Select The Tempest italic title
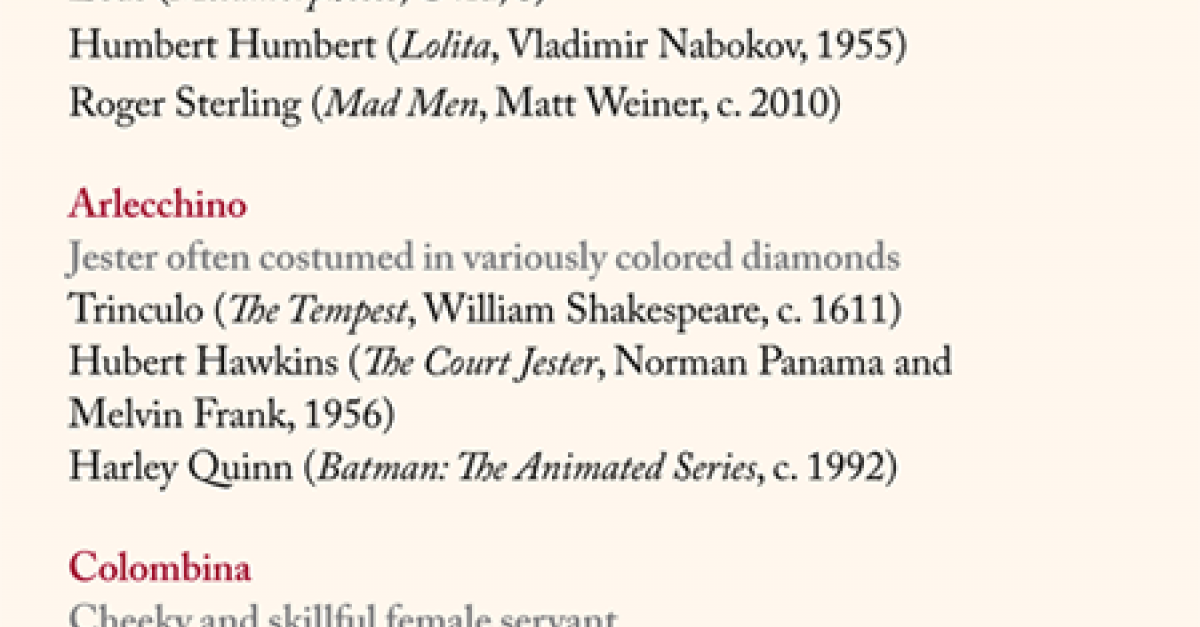Screen dimensions: 1200x627 (x=318, y=310)
